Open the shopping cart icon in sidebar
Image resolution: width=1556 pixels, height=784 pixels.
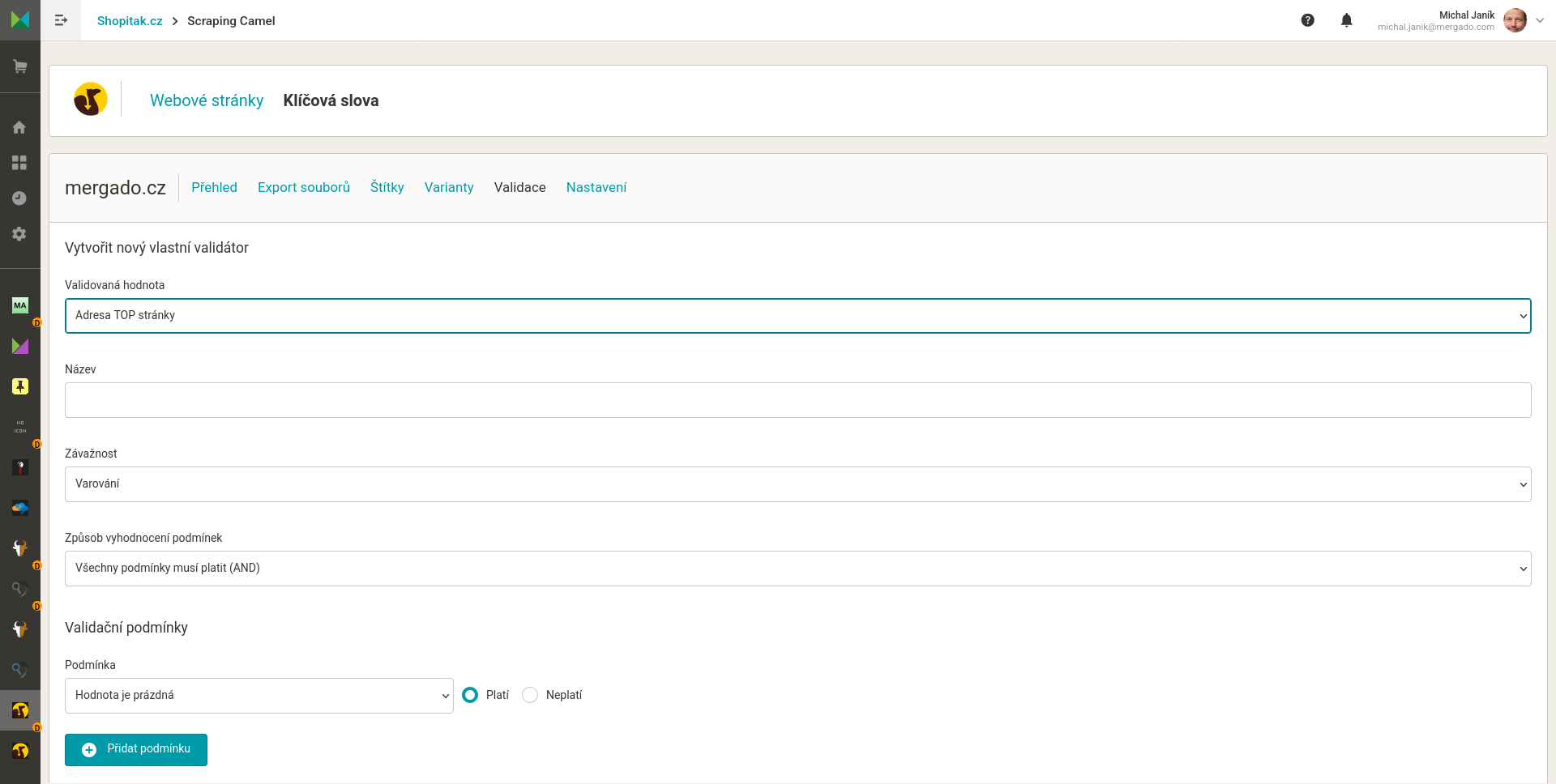pyautogui.click(x=20, y=66)
